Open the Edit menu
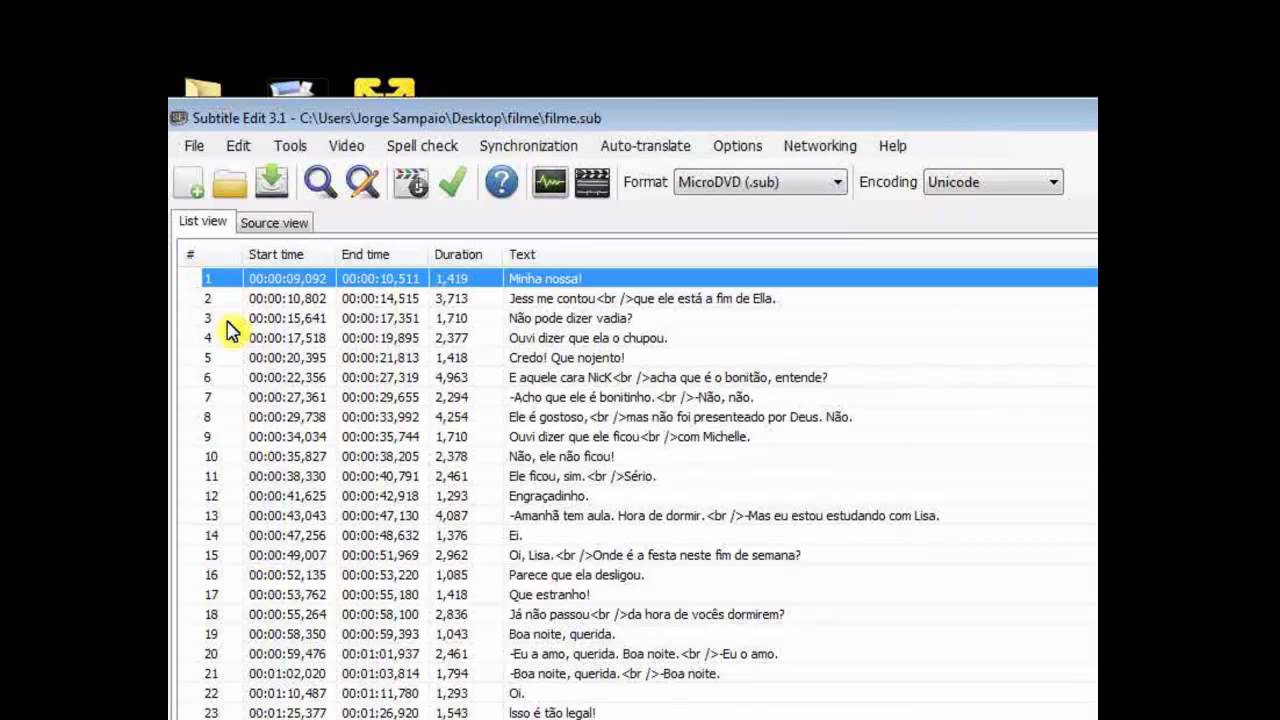 click(x=238, y=146)
